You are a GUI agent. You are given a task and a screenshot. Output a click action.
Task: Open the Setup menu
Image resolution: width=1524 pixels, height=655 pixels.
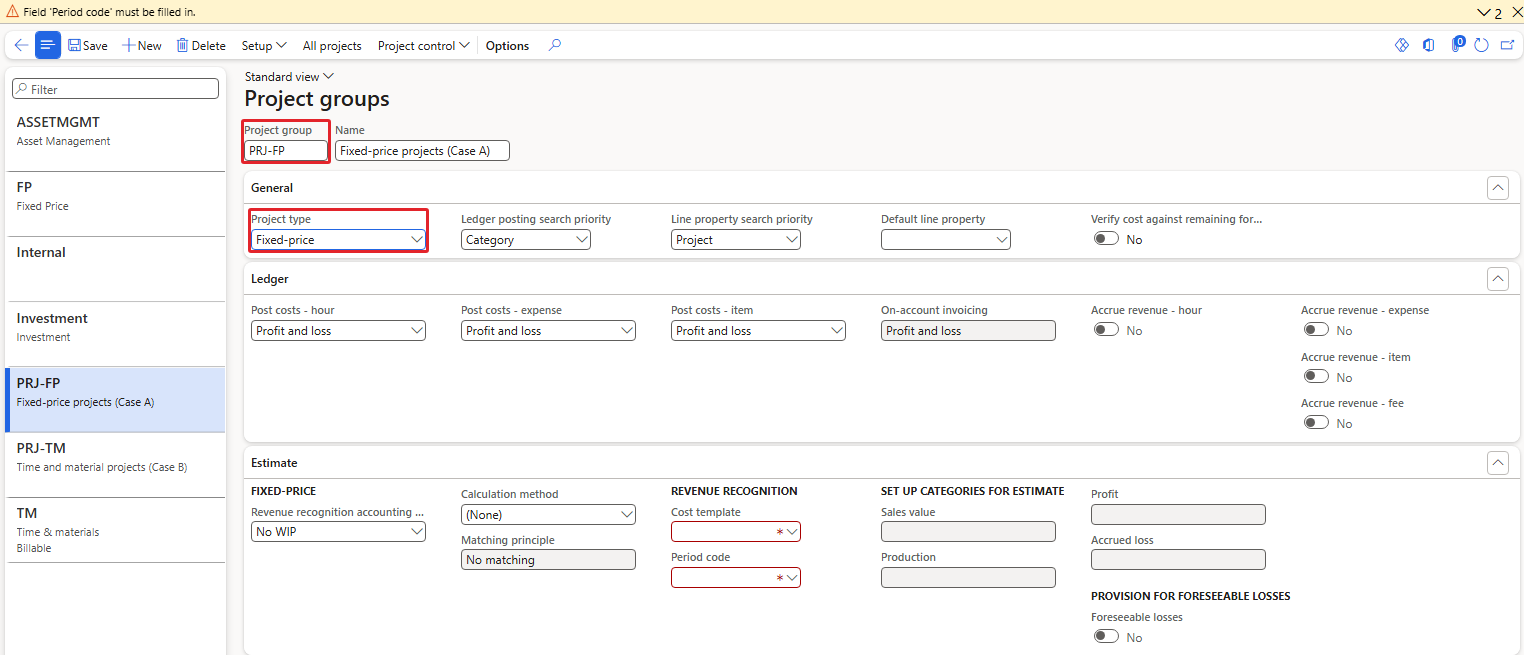[x=264, y=45]
